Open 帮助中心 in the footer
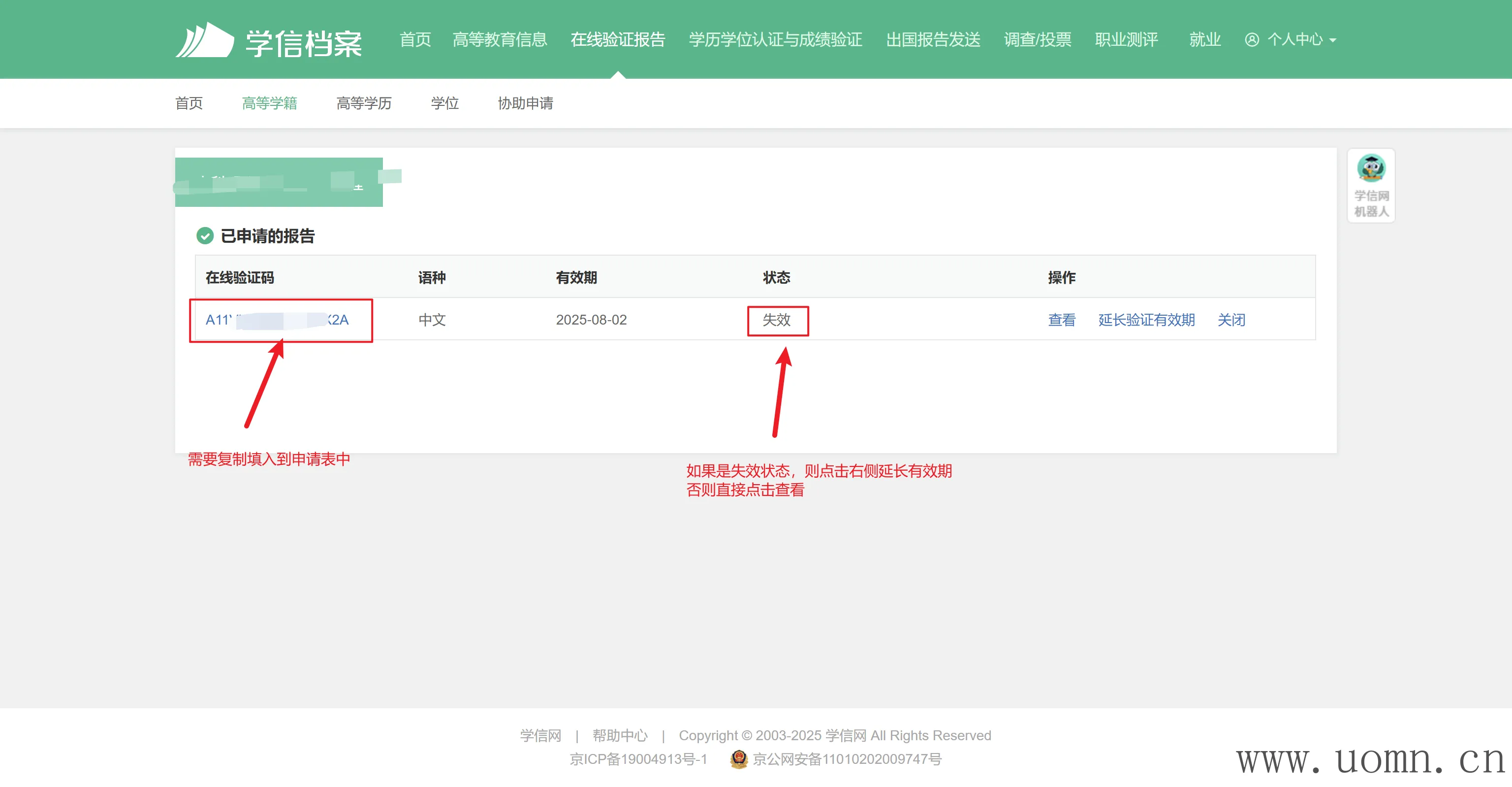The image size is (1512, 787). click(x=620, y=735)
